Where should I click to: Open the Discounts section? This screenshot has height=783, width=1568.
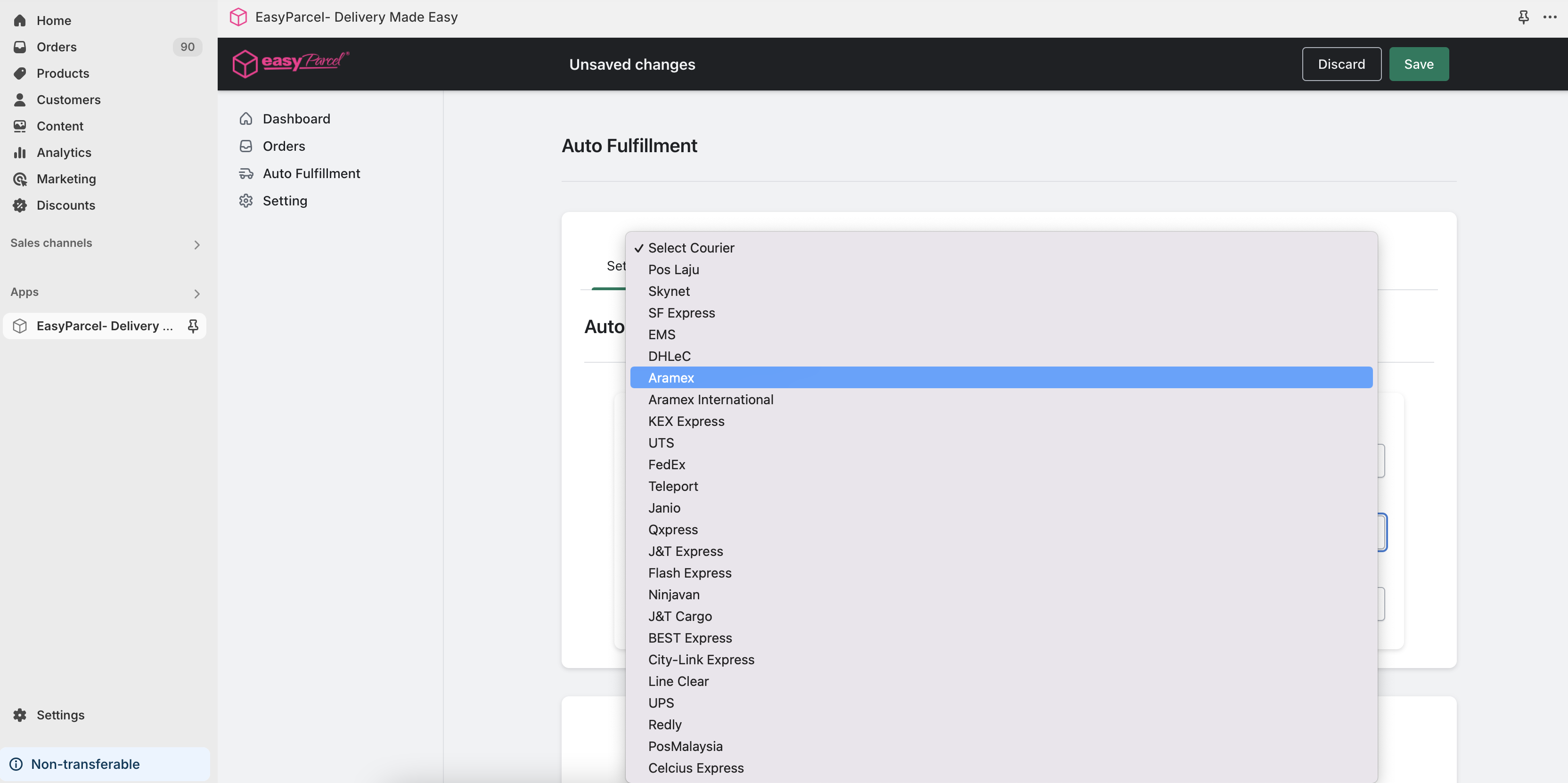pos(66,205)
